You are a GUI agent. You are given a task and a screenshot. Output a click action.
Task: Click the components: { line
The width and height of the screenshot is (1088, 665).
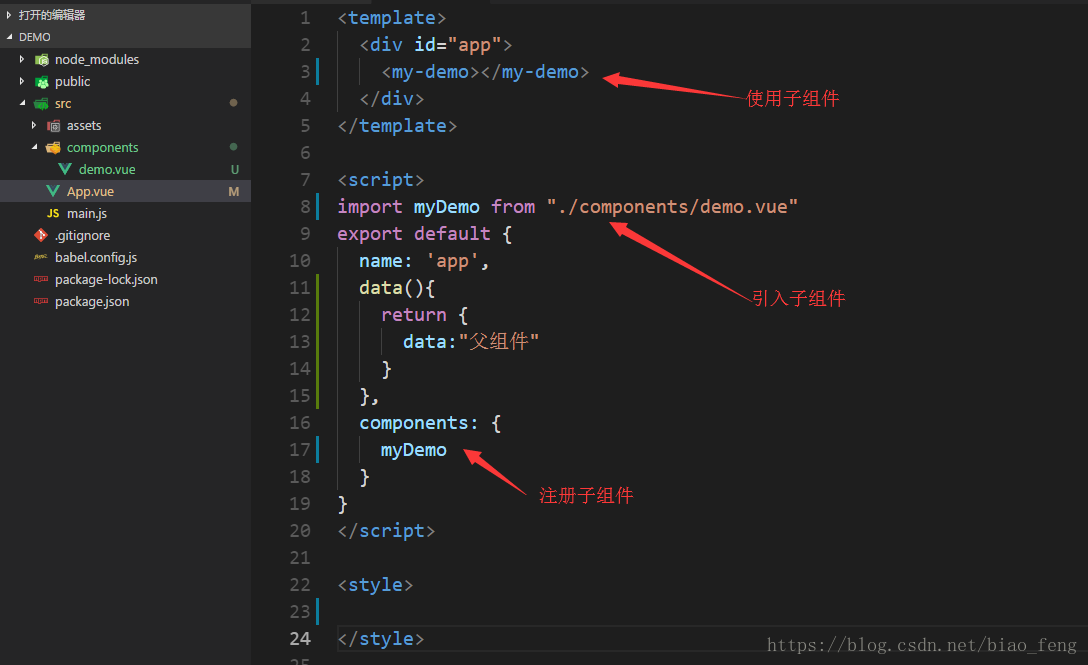pyautogui.click(x=430, y=423)
